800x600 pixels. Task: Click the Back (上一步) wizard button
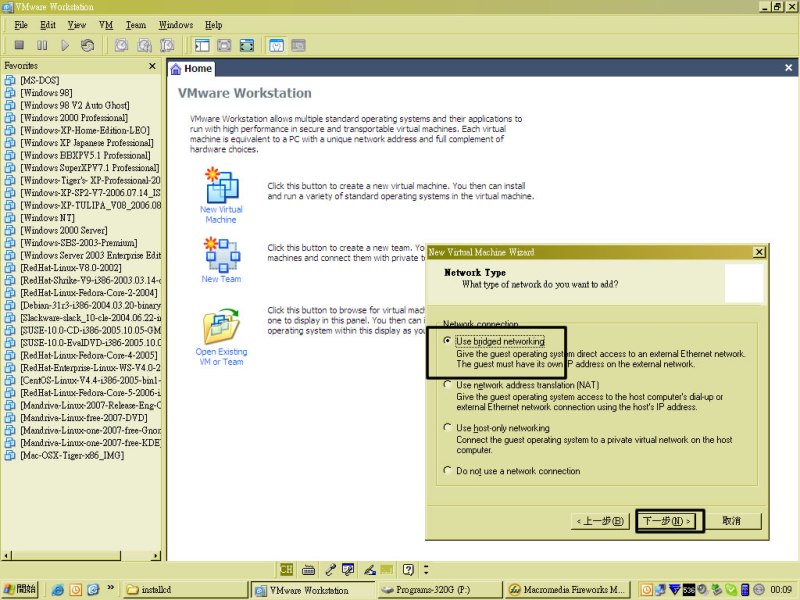click(x=600, y=521)
